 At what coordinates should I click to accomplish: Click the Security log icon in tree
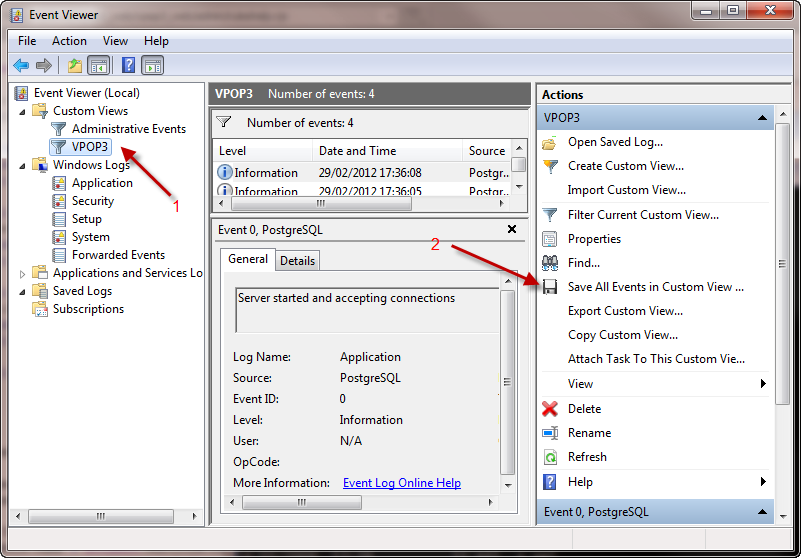(x=59, y=201)
